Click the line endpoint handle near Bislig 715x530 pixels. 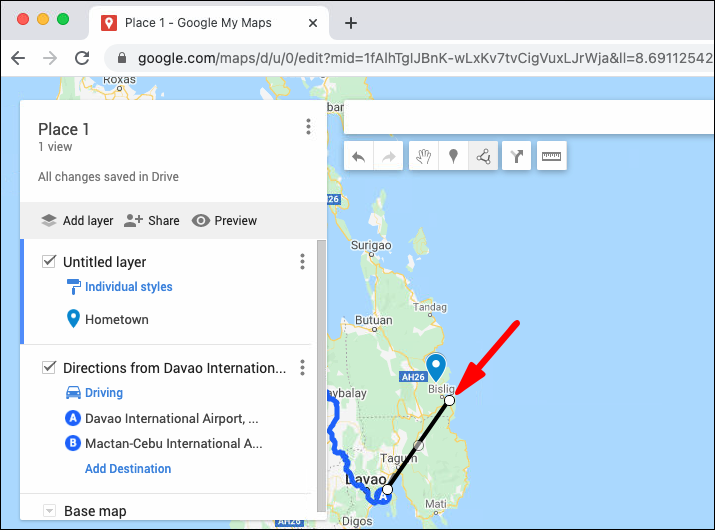pos(449,400)
